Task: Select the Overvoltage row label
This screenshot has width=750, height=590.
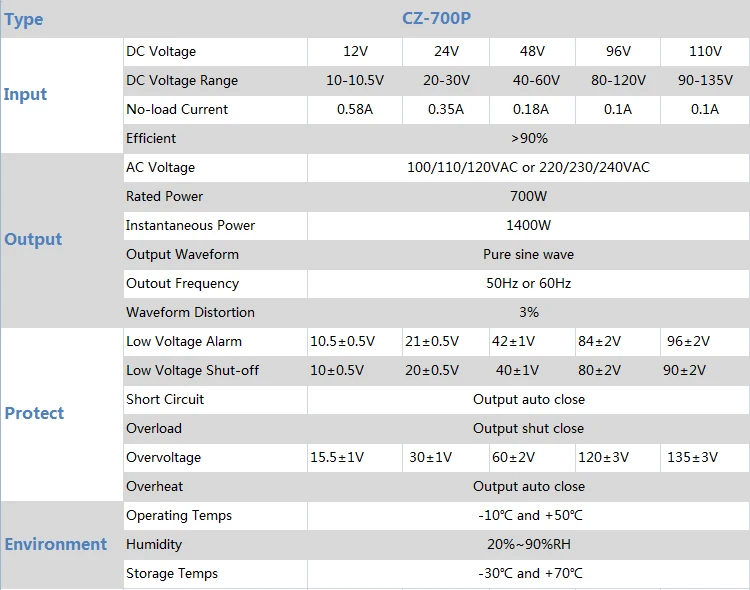Action: [x=164, y=457]
